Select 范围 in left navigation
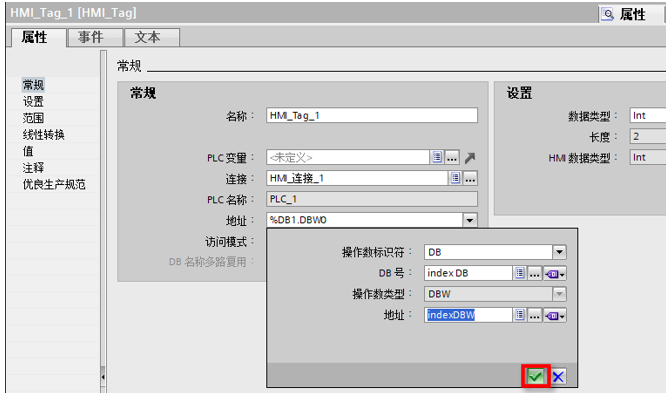The height and width of the screenshot is (393, 666). point(33,118)
